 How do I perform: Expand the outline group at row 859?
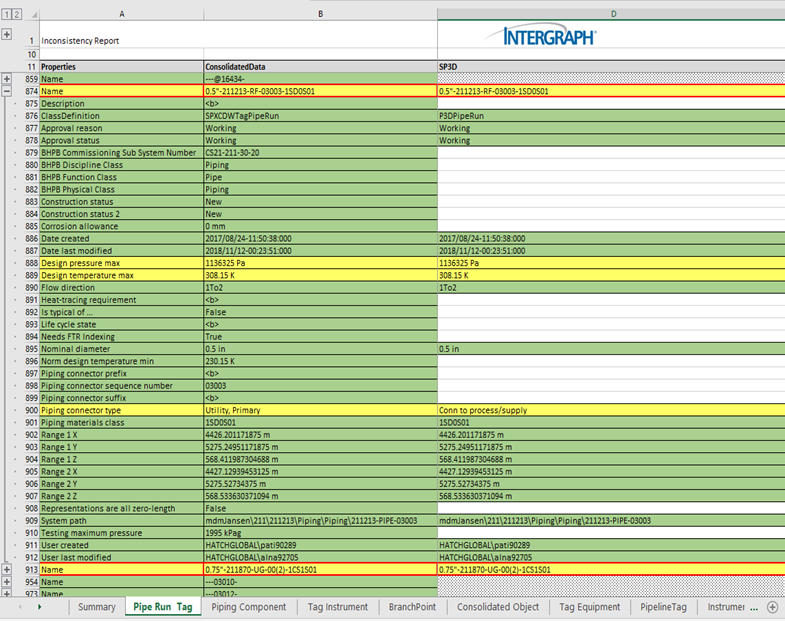click(7, 78)
